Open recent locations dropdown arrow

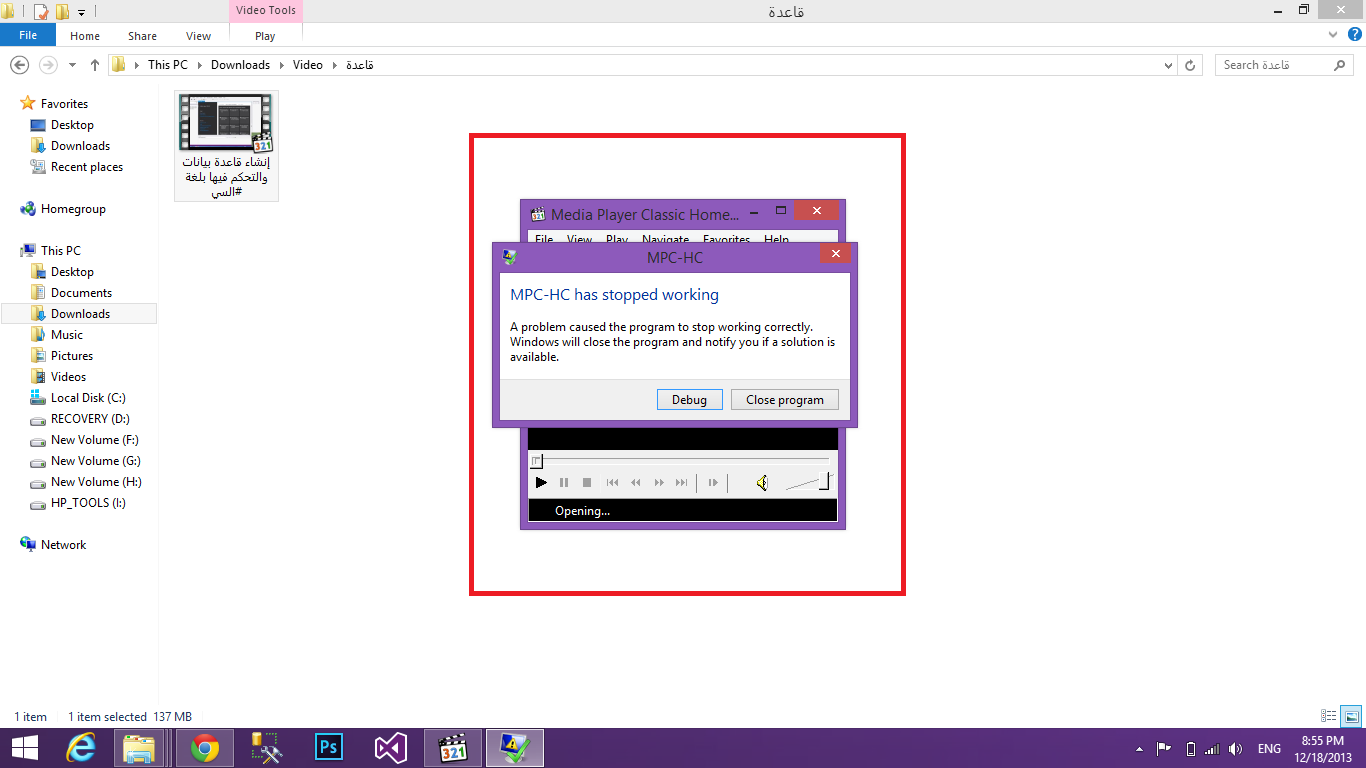[72, 65]
